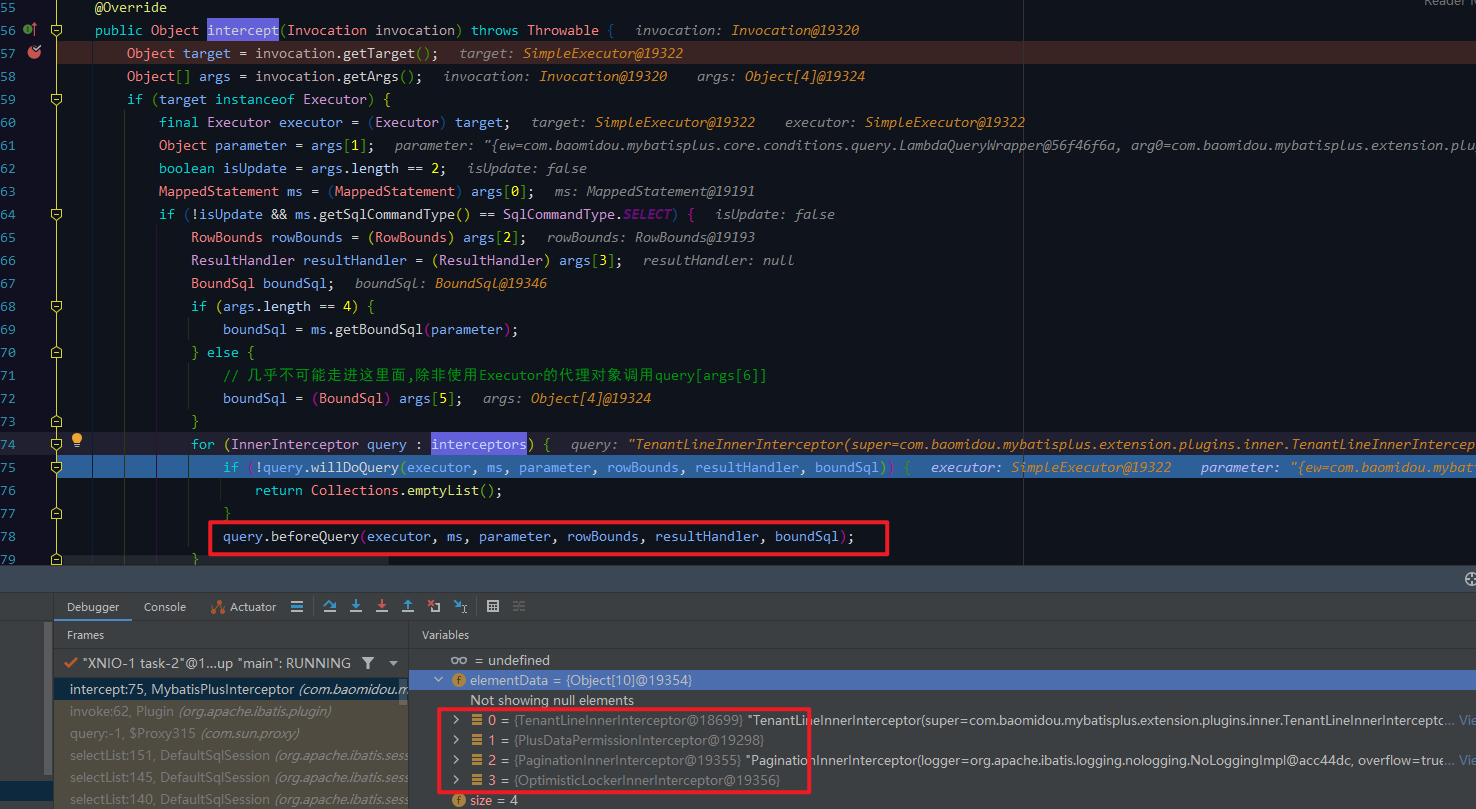Select the selectList:140 DefaultSqlSession frame
The image size is (1476, 809).
pos(230,799)
